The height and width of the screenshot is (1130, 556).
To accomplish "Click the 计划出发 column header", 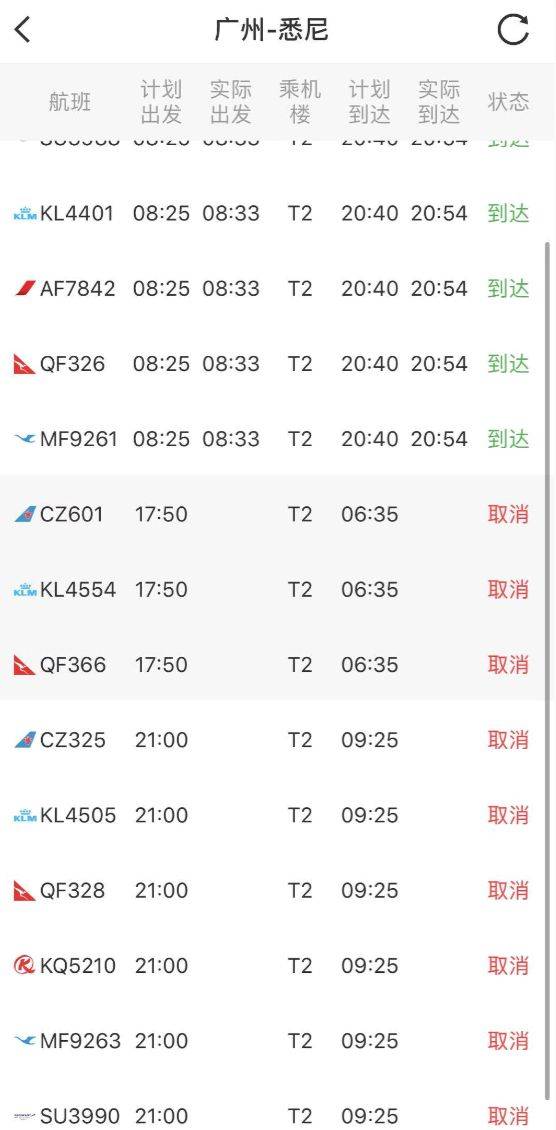I will point(161,102).
